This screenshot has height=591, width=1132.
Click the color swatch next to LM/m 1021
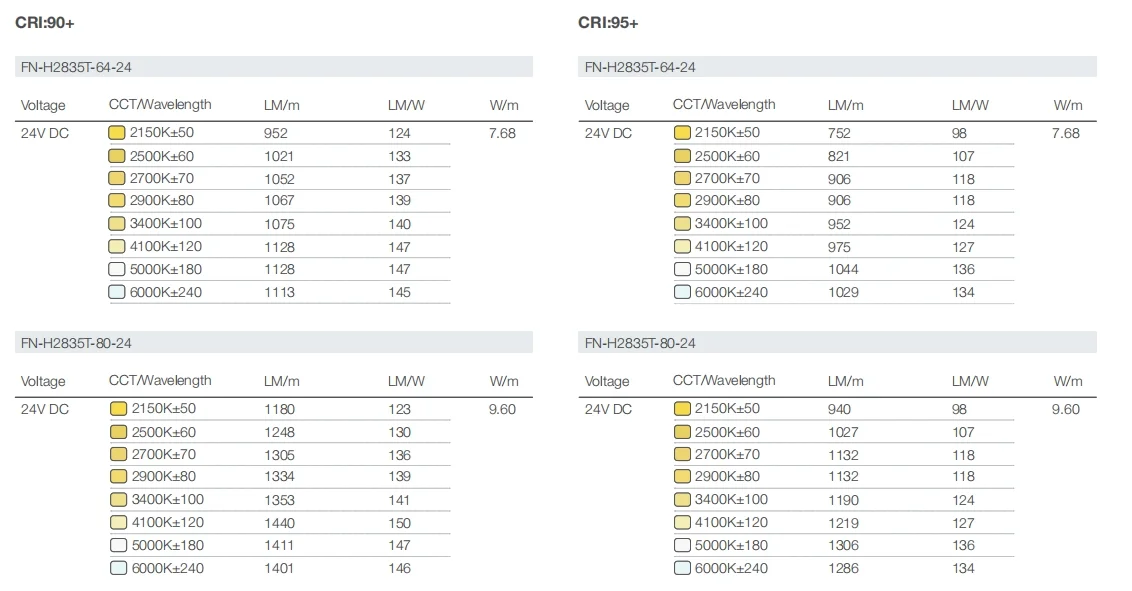point(117,156)
